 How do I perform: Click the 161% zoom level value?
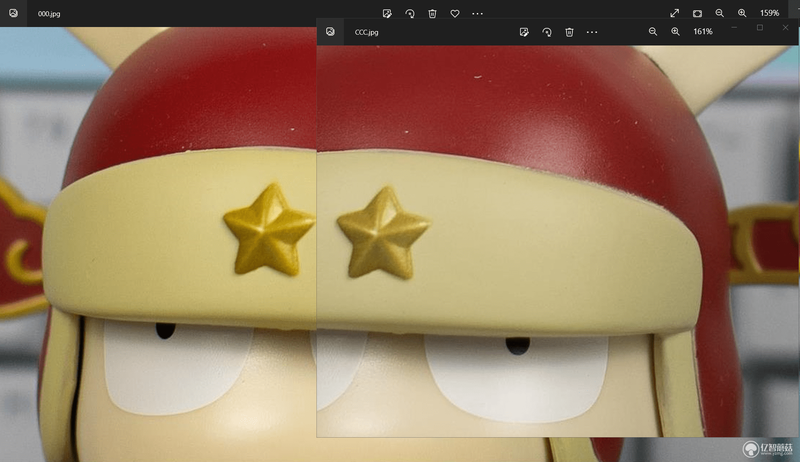pyautogui.click(x=703, y=32)
